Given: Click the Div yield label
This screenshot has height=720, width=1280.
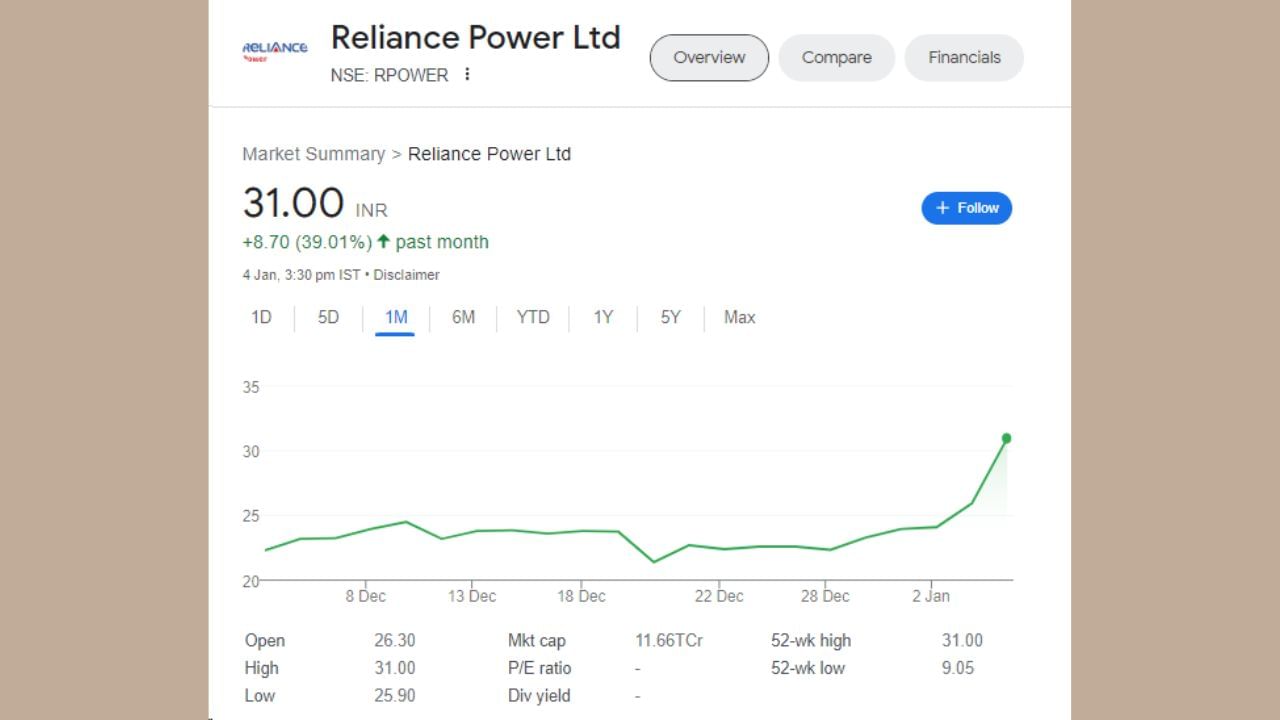Looking at the screenshot, I should coord(541,695).
